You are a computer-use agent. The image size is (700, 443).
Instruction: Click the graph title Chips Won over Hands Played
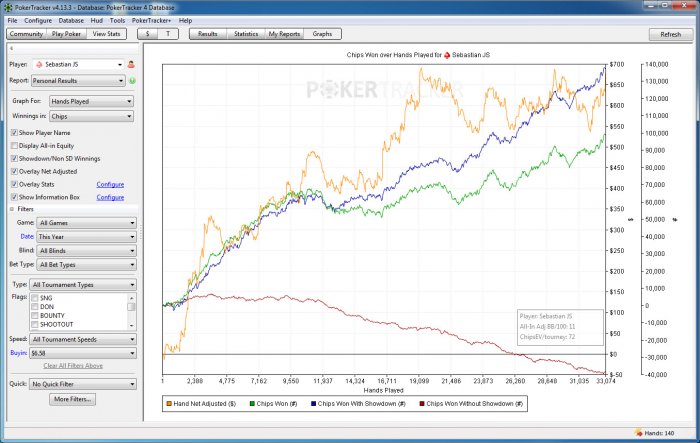(x=418, y=55)
